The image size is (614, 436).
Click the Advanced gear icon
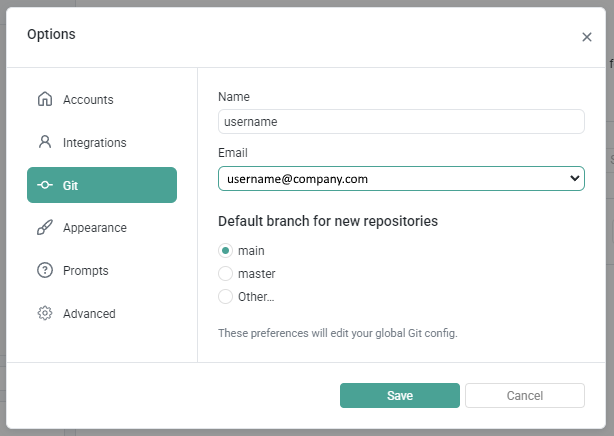pos(45,313)
